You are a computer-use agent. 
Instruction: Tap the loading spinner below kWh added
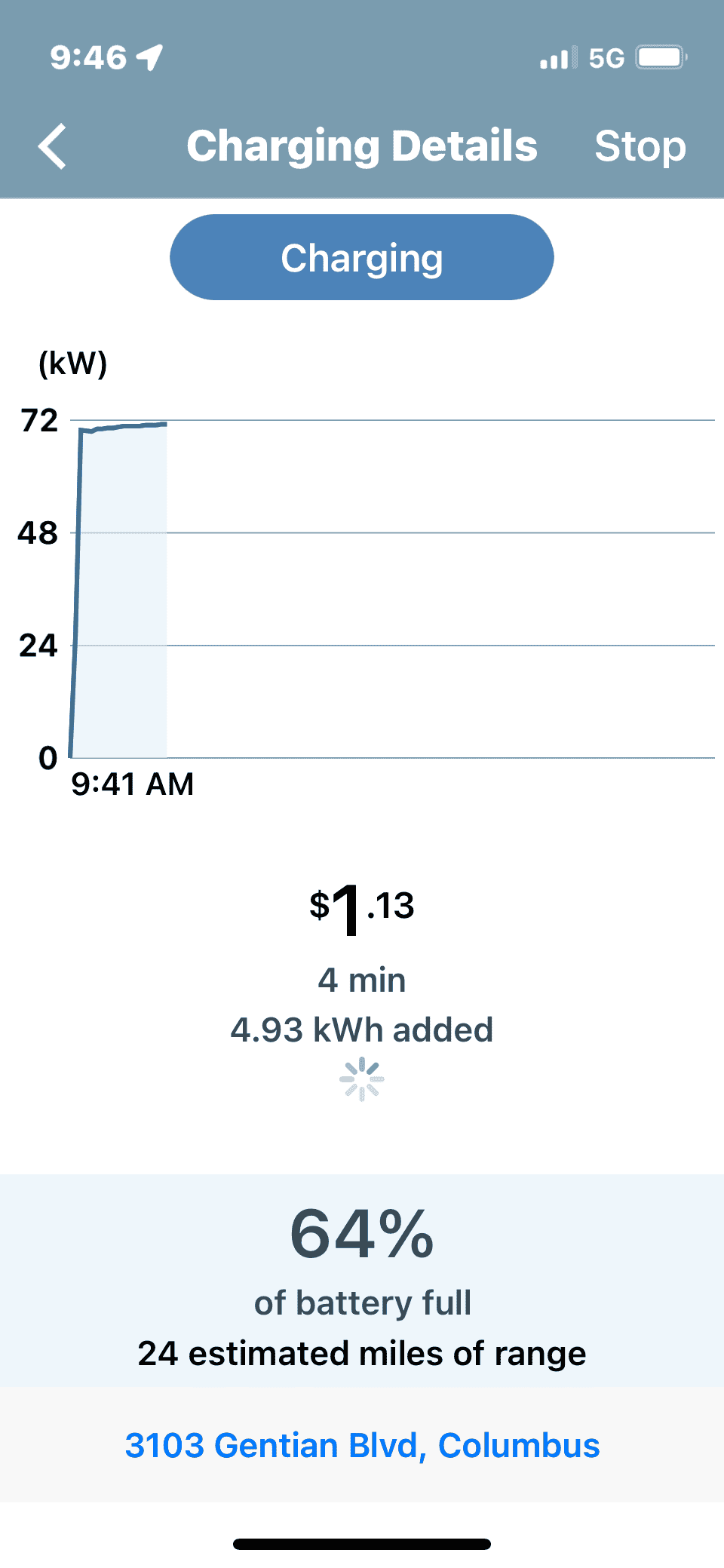(x=362, y=1079)
